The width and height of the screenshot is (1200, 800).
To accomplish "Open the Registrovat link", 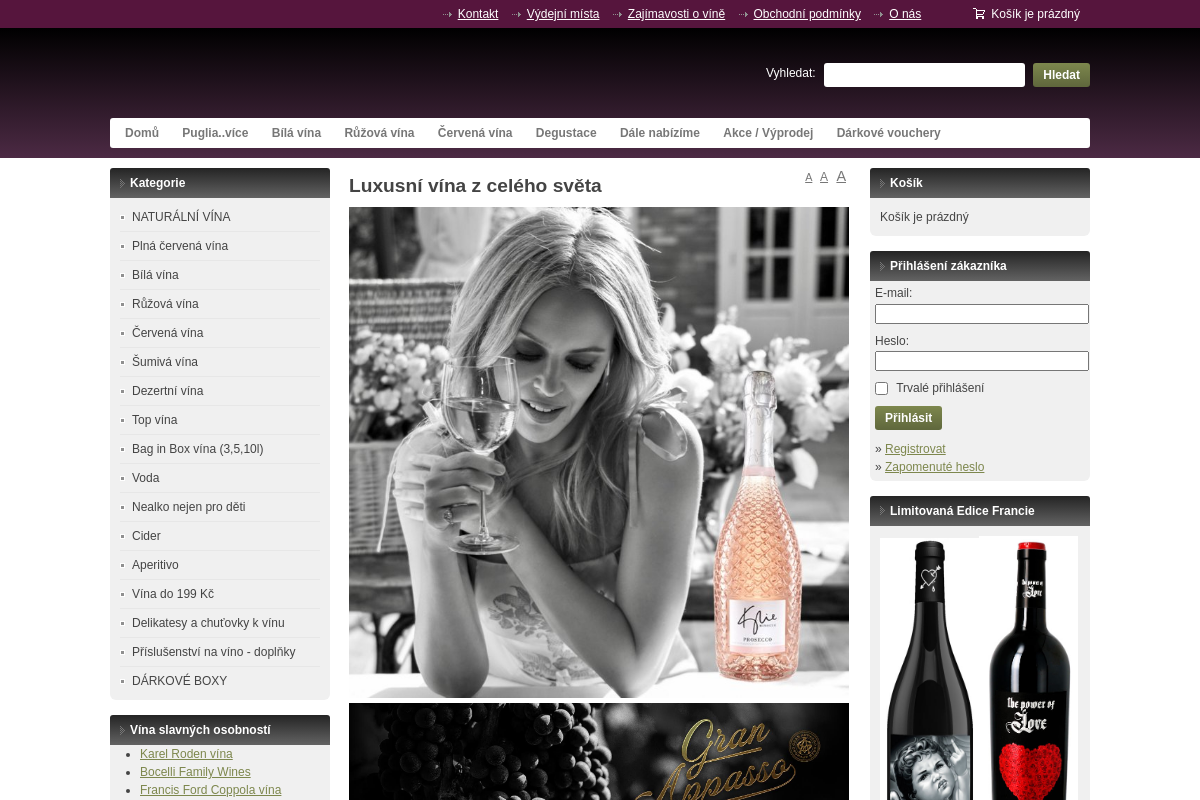I will tap(915, 449).
